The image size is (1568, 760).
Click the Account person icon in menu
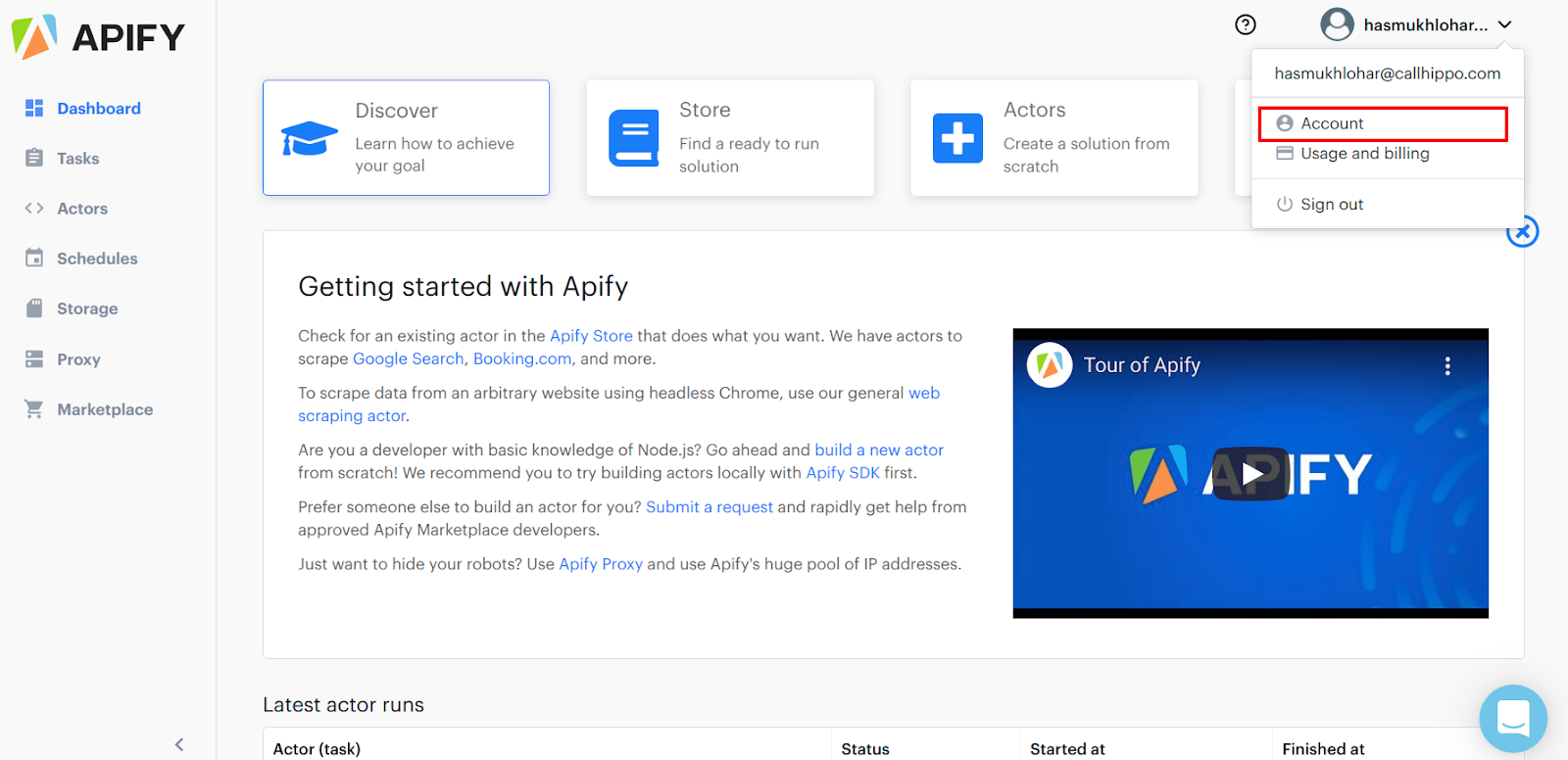point(1285,123)
